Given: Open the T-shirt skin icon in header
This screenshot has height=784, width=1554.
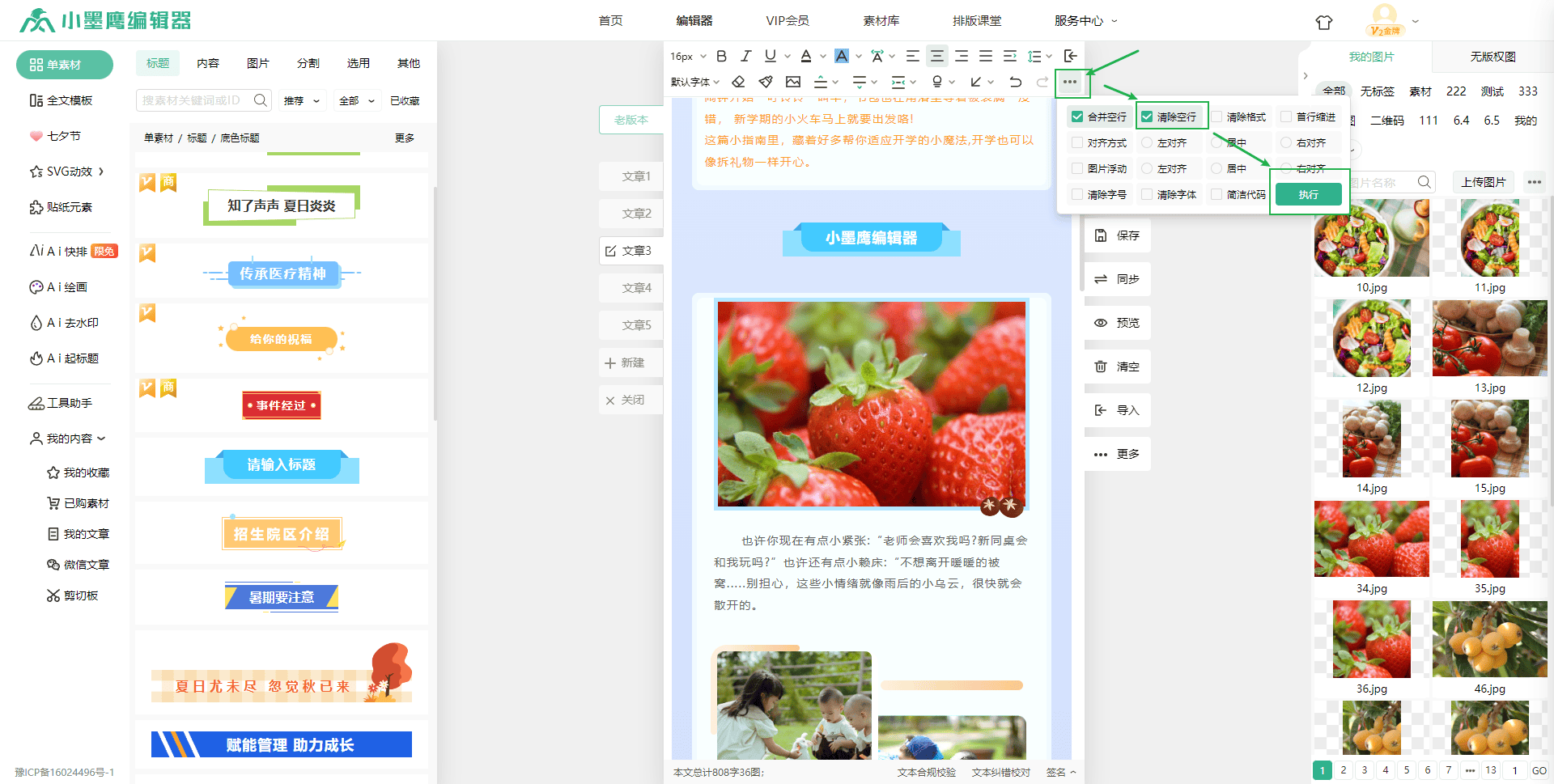Looking at the screenshot, I should click(1324, 22).
